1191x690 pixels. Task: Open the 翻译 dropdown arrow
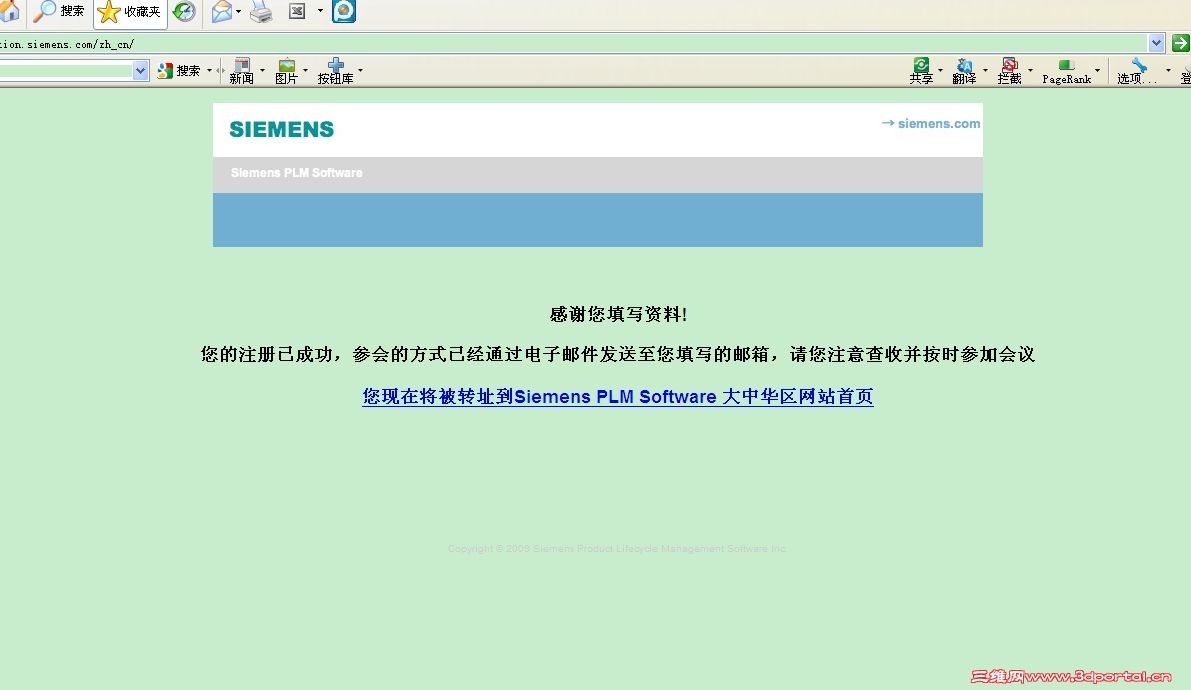coord(985,70)
